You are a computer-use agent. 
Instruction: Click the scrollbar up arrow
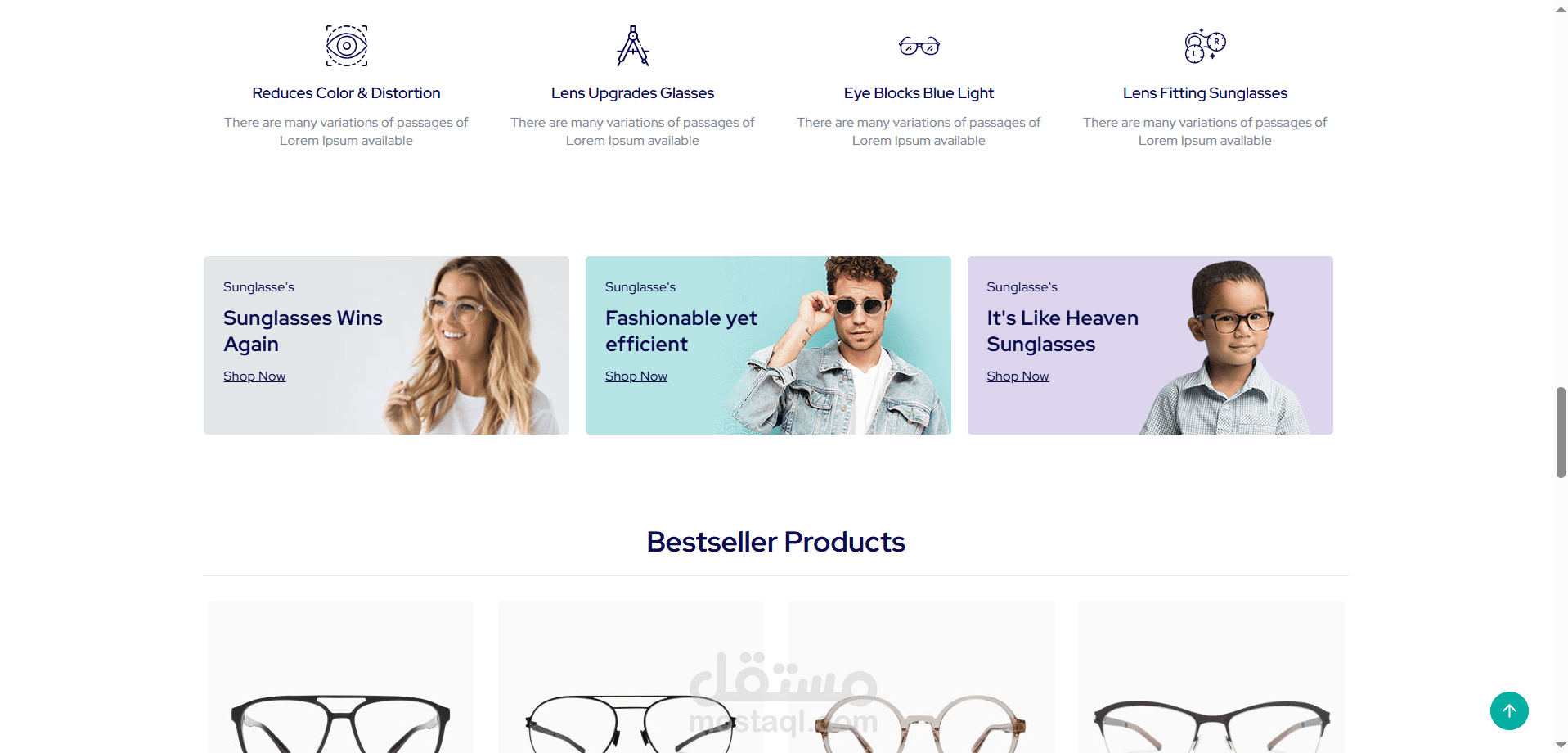coord(1561,8)
